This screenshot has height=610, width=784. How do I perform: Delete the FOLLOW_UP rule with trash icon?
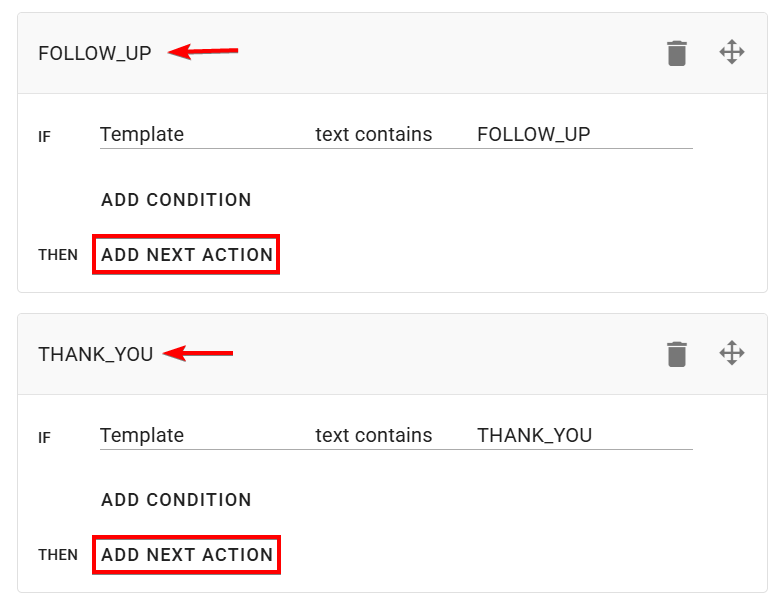pos(677,53)
